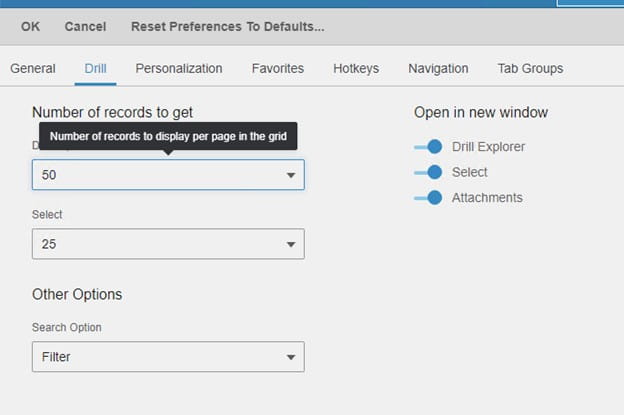Image resolution: width=624 pixels, height=415 pixels.
Task: Disable the Attachments new-window switch
Action: [428, 198]
